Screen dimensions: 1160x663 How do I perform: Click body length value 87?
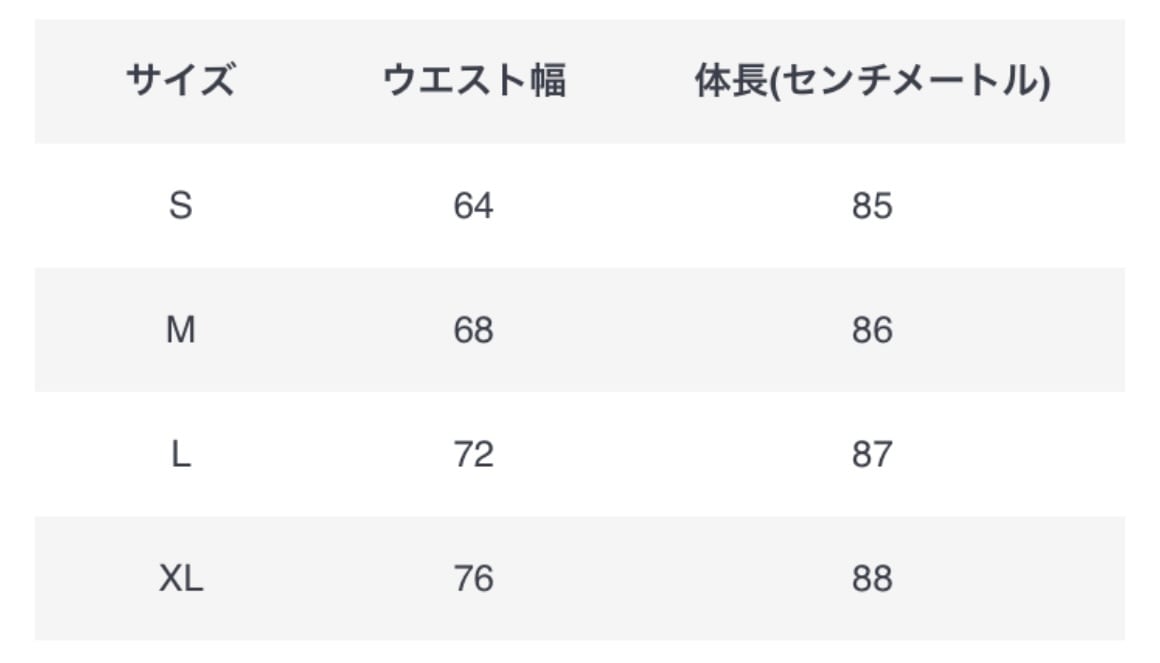(x=872, y=455)
